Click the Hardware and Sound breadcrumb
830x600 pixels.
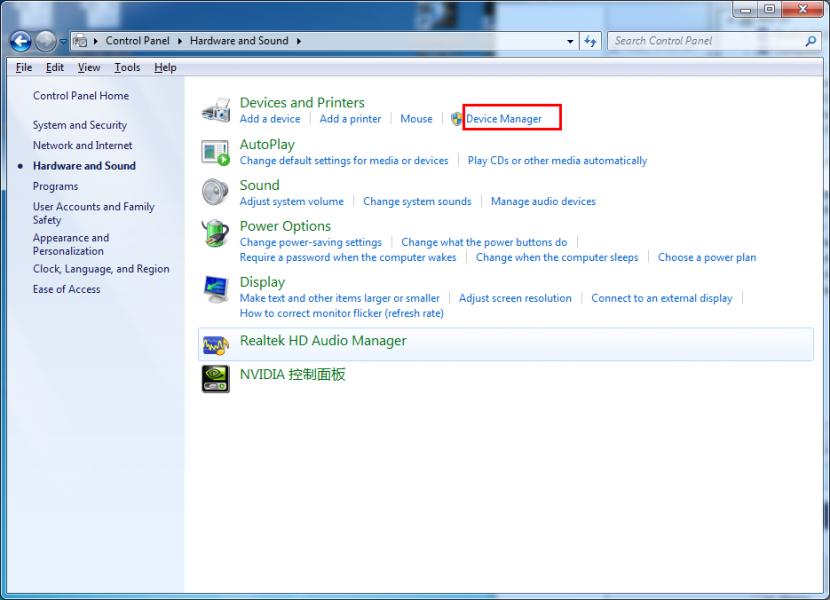(239, 41)
